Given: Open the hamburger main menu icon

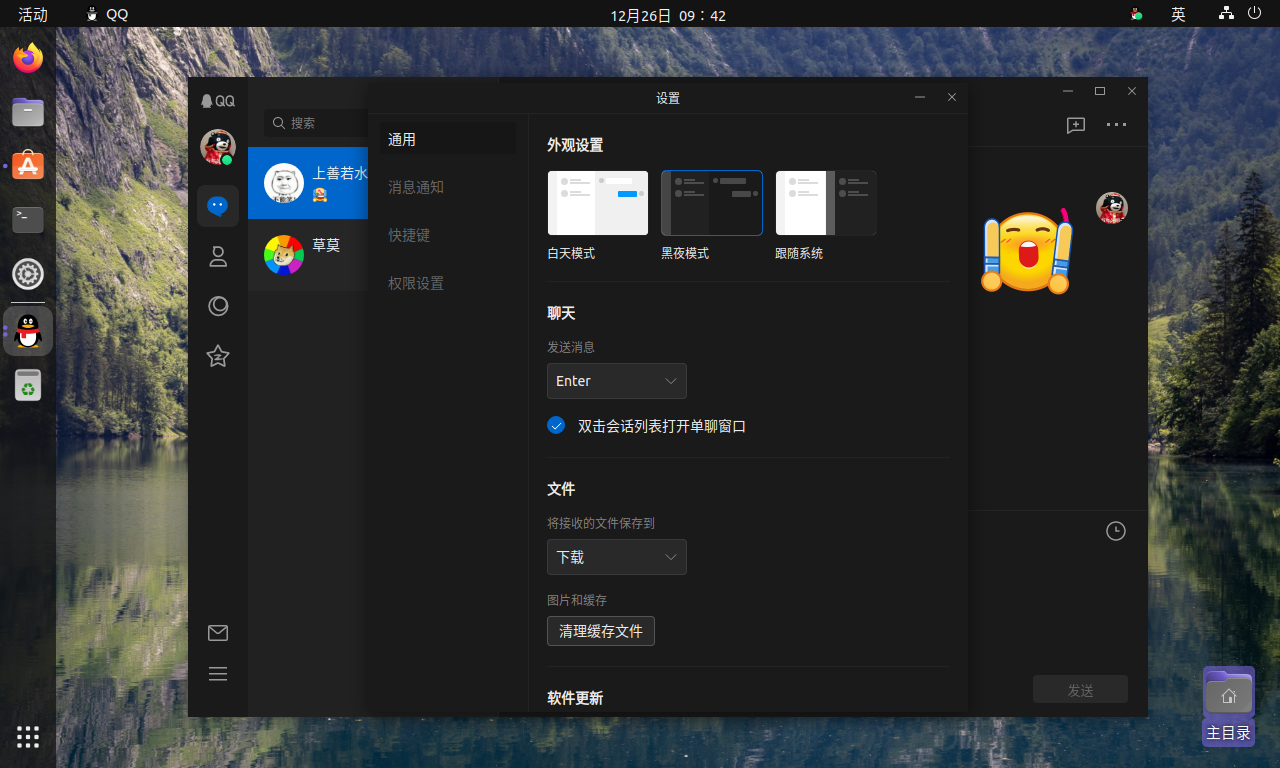Looking at the screenshot, I should pyautogui.click(x=218, y=674).
